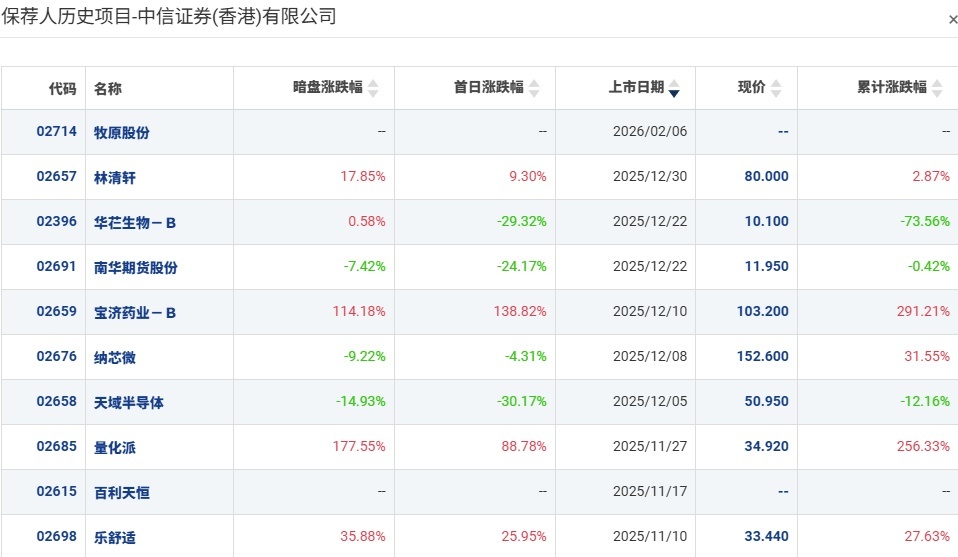Select listing date 2025/12/30
958x557 pixels.
pos(650,177)
